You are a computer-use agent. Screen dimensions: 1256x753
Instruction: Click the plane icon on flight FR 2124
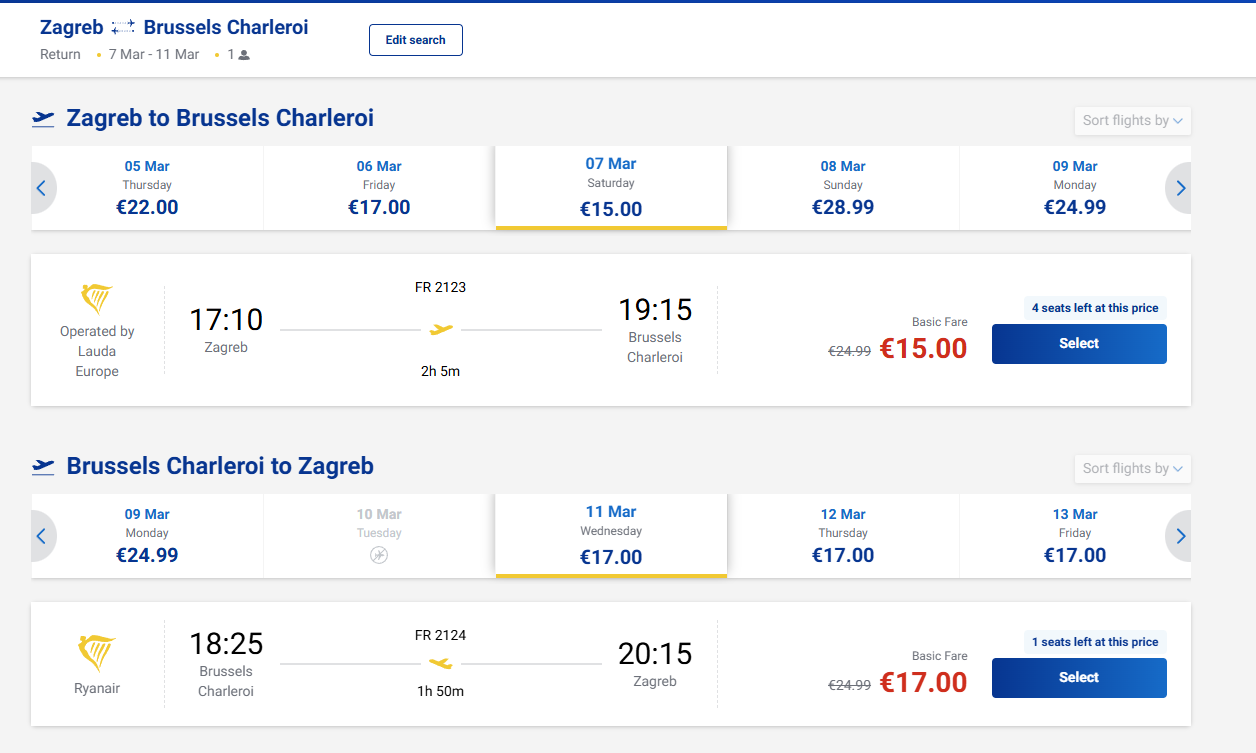(441, 663)
